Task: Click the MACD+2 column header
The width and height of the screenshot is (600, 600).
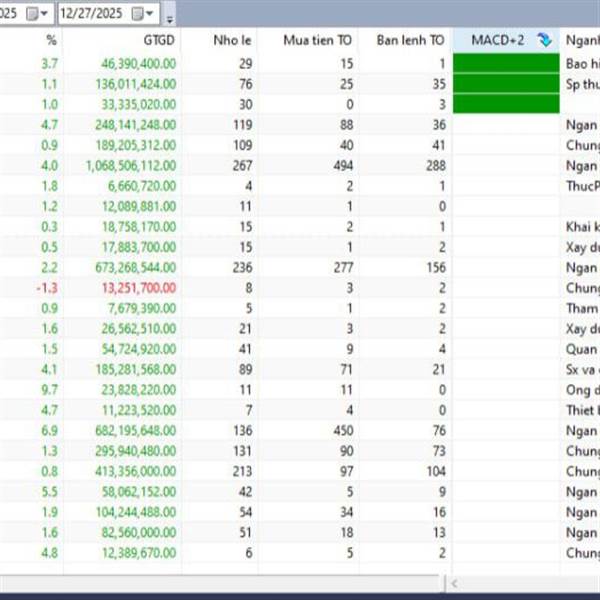Action: click(506, 40)
